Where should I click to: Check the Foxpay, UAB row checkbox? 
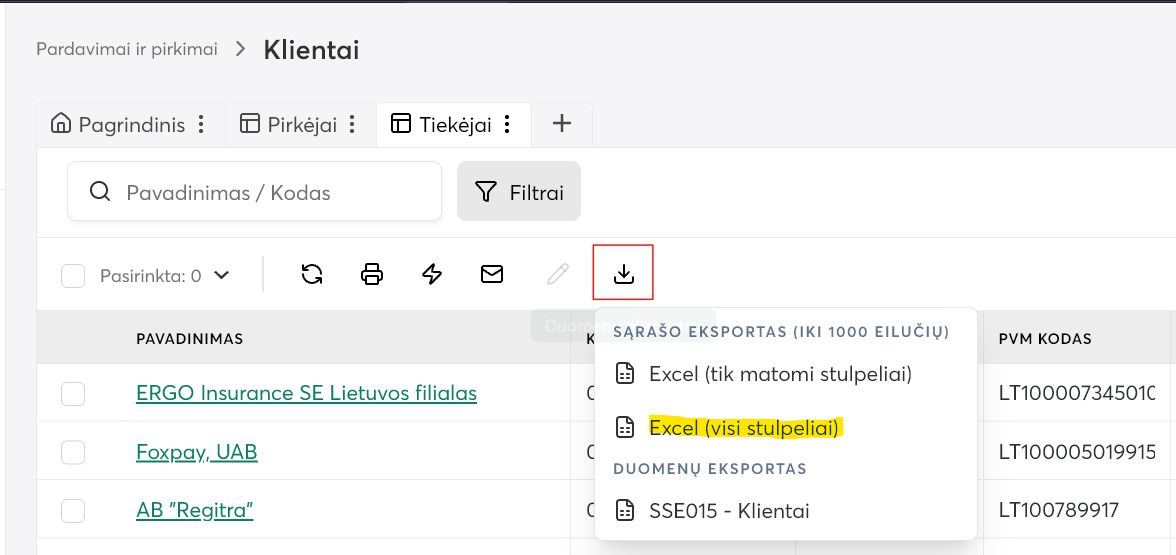pos(73,452)
